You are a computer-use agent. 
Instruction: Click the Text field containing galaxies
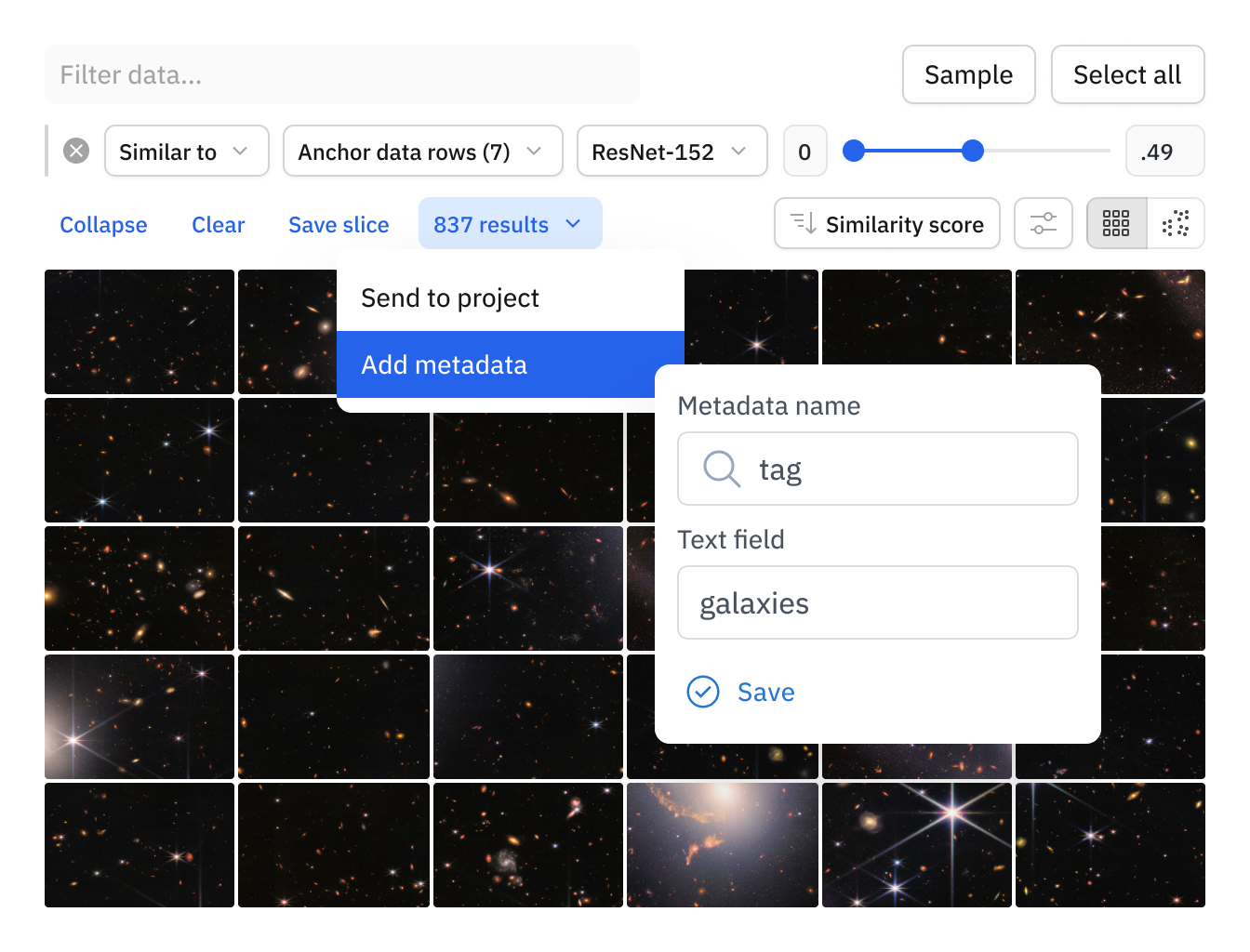(x=878, y=602)
